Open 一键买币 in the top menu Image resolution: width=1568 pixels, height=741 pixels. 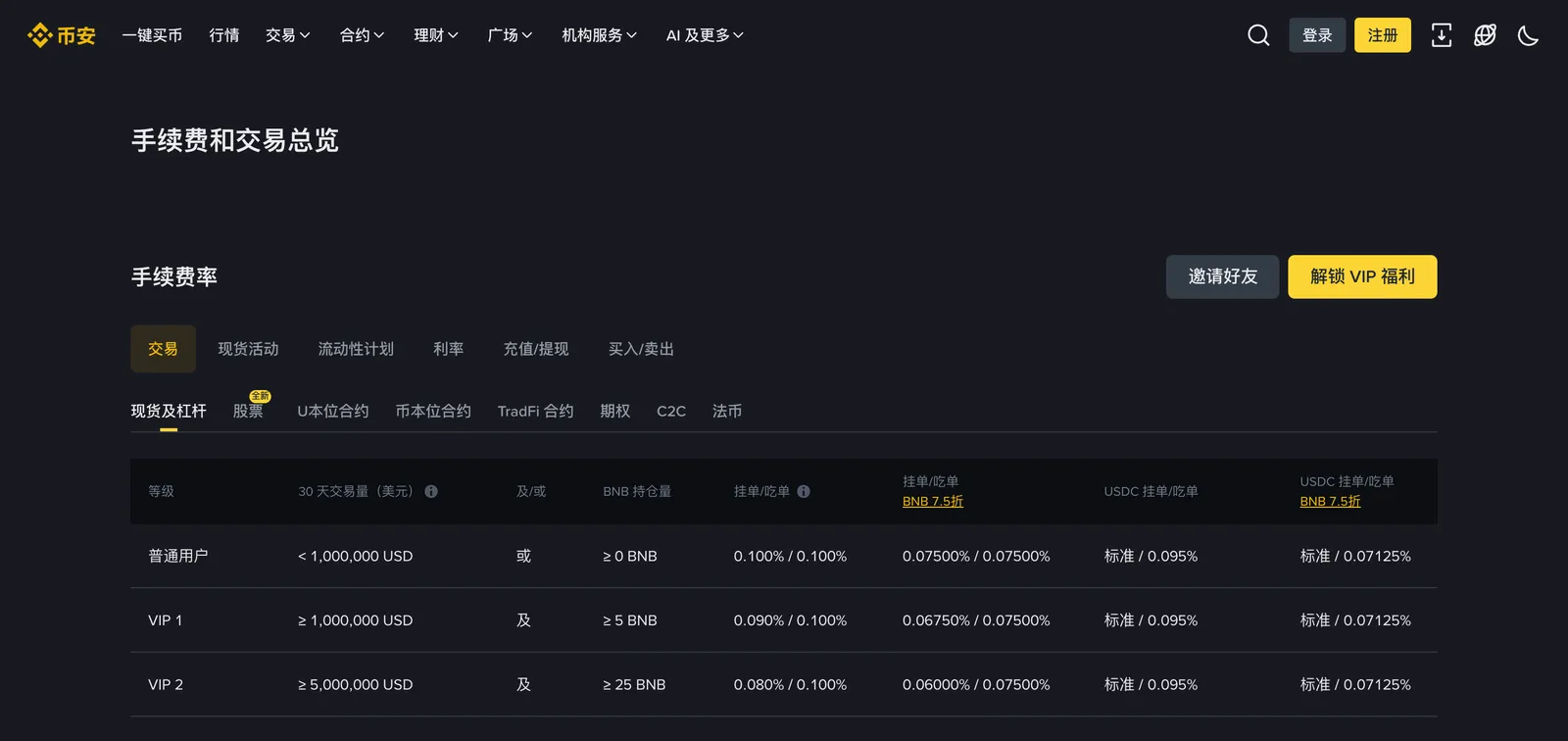click(x=152, y=35)
